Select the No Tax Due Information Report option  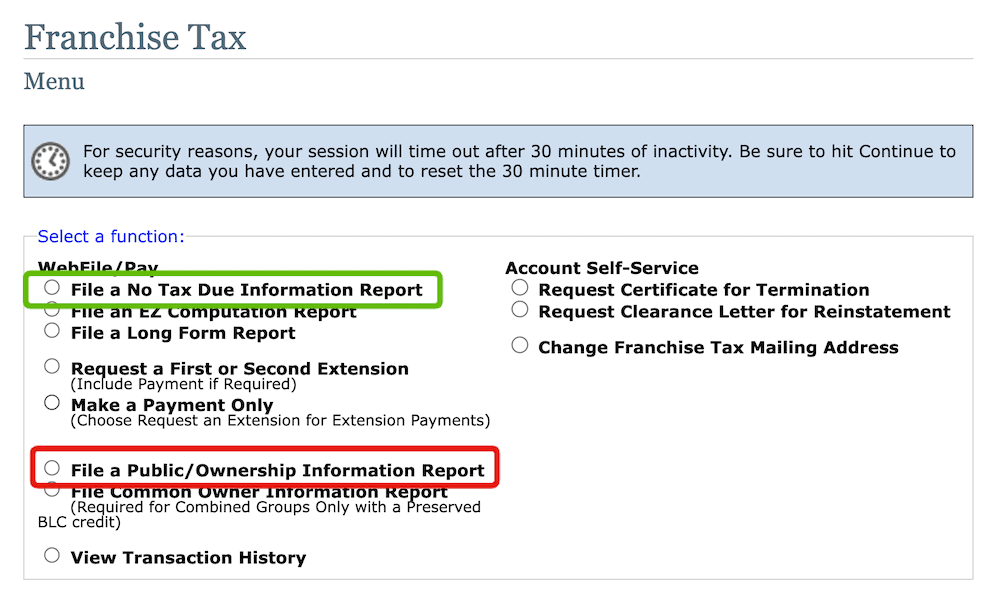point(51,288)
